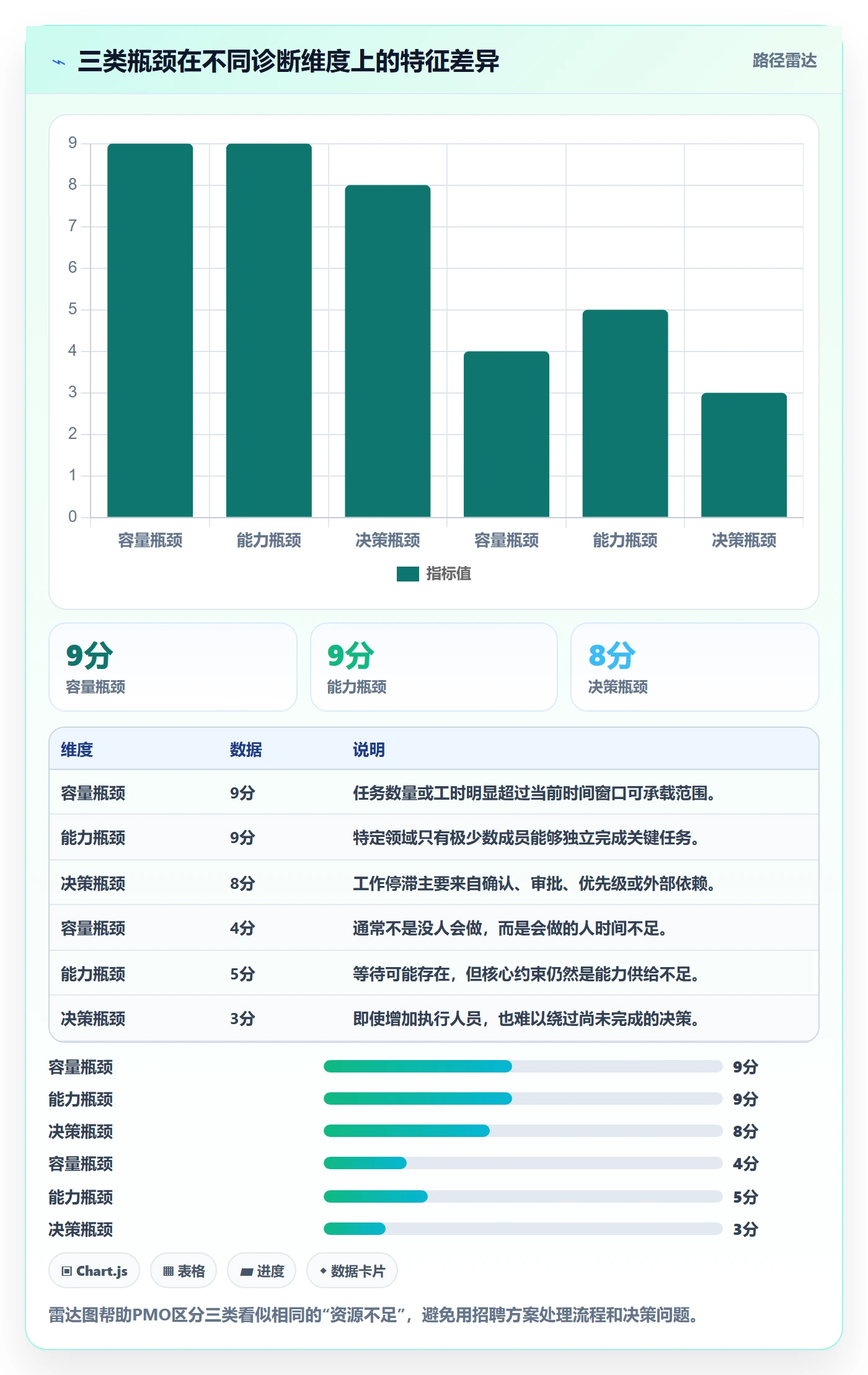Click the 决策瓶颈 chart bar reaching 3
Image resolution: width=868 pixels, height=1375 pixels.
coord(744,455)
